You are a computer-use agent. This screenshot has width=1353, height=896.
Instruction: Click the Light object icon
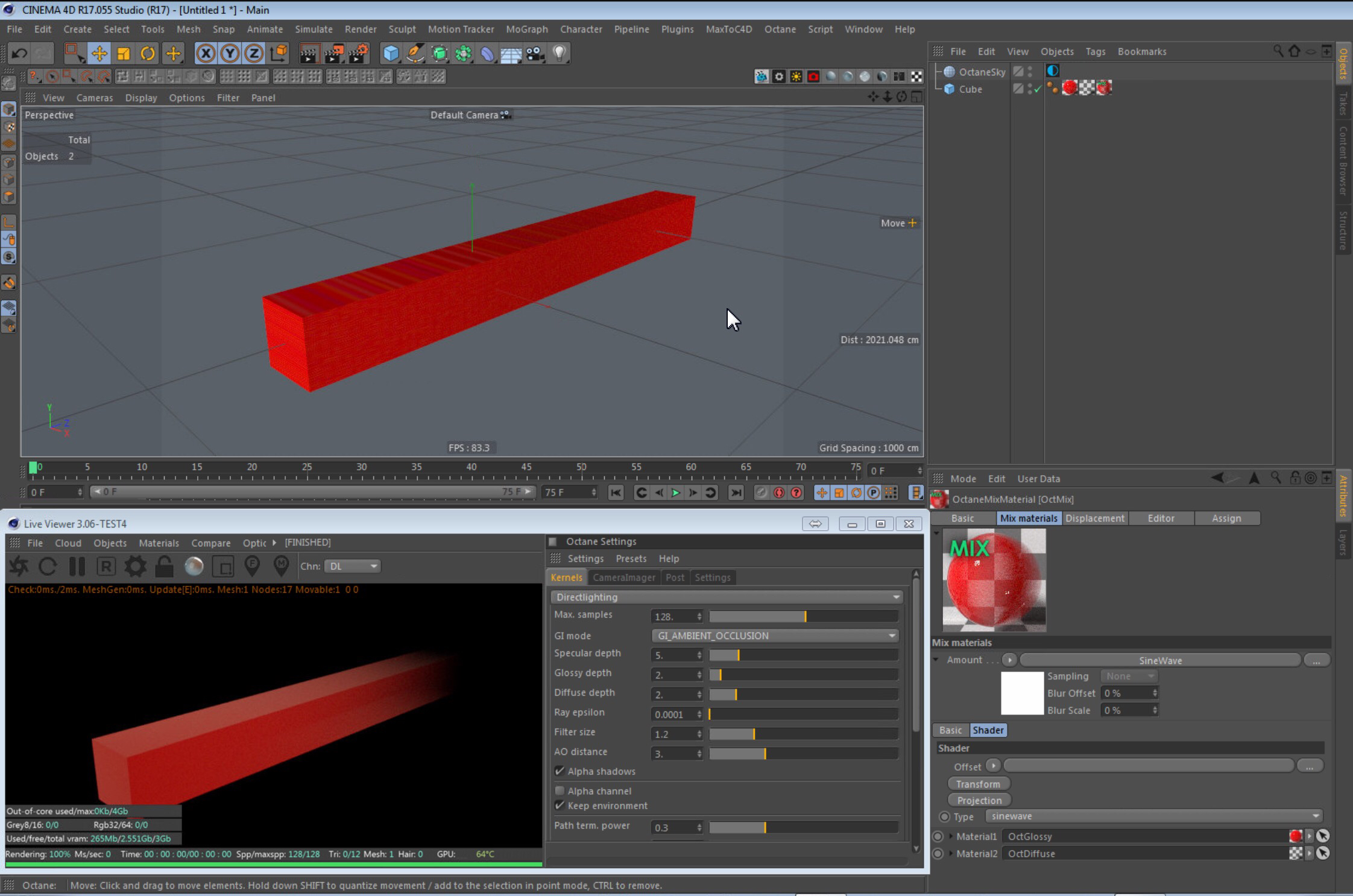[x=560, y=53]
